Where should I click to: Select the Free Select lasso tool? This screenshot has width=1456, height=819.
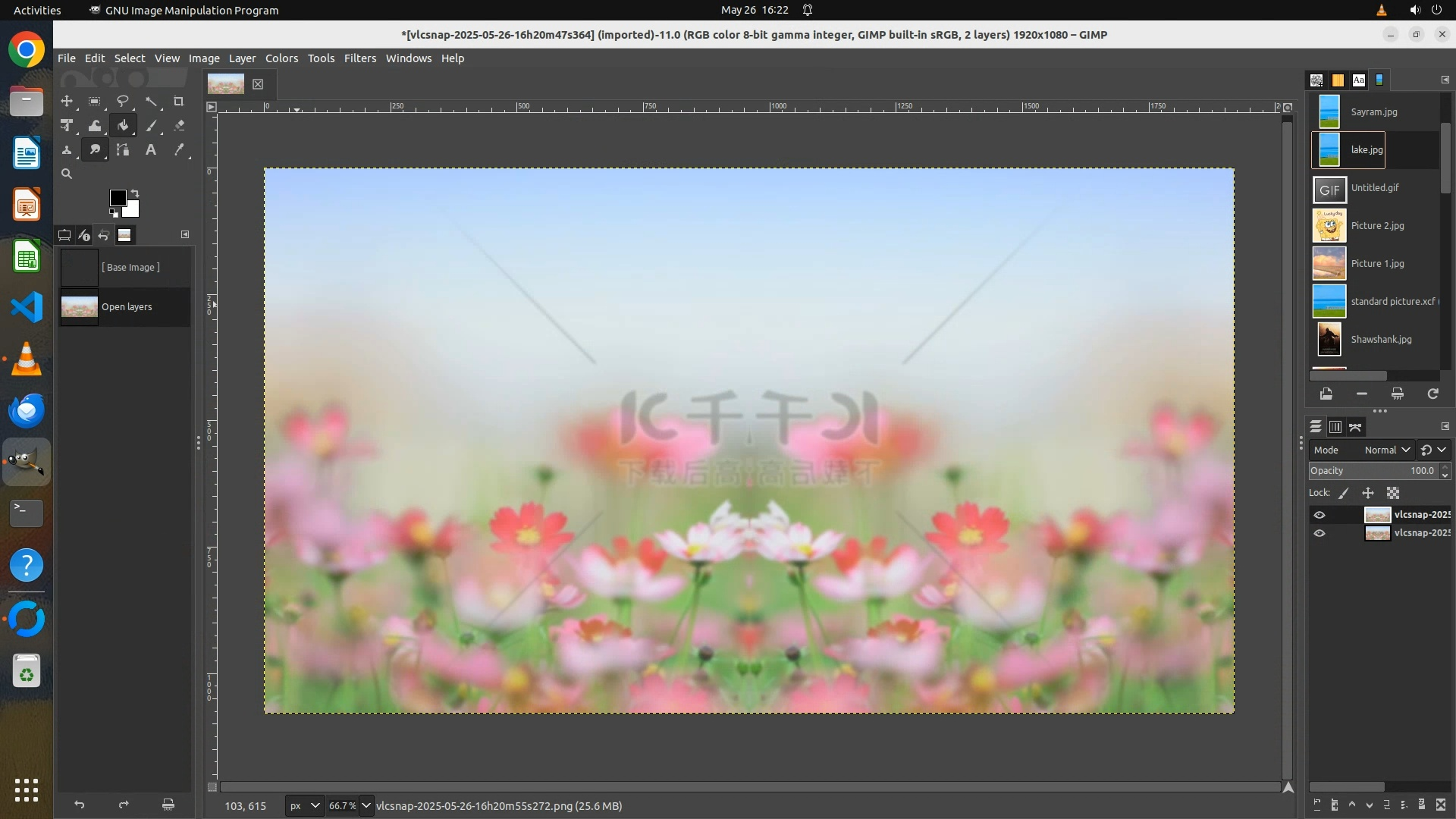pyautogui.click(x=122, y=102)
